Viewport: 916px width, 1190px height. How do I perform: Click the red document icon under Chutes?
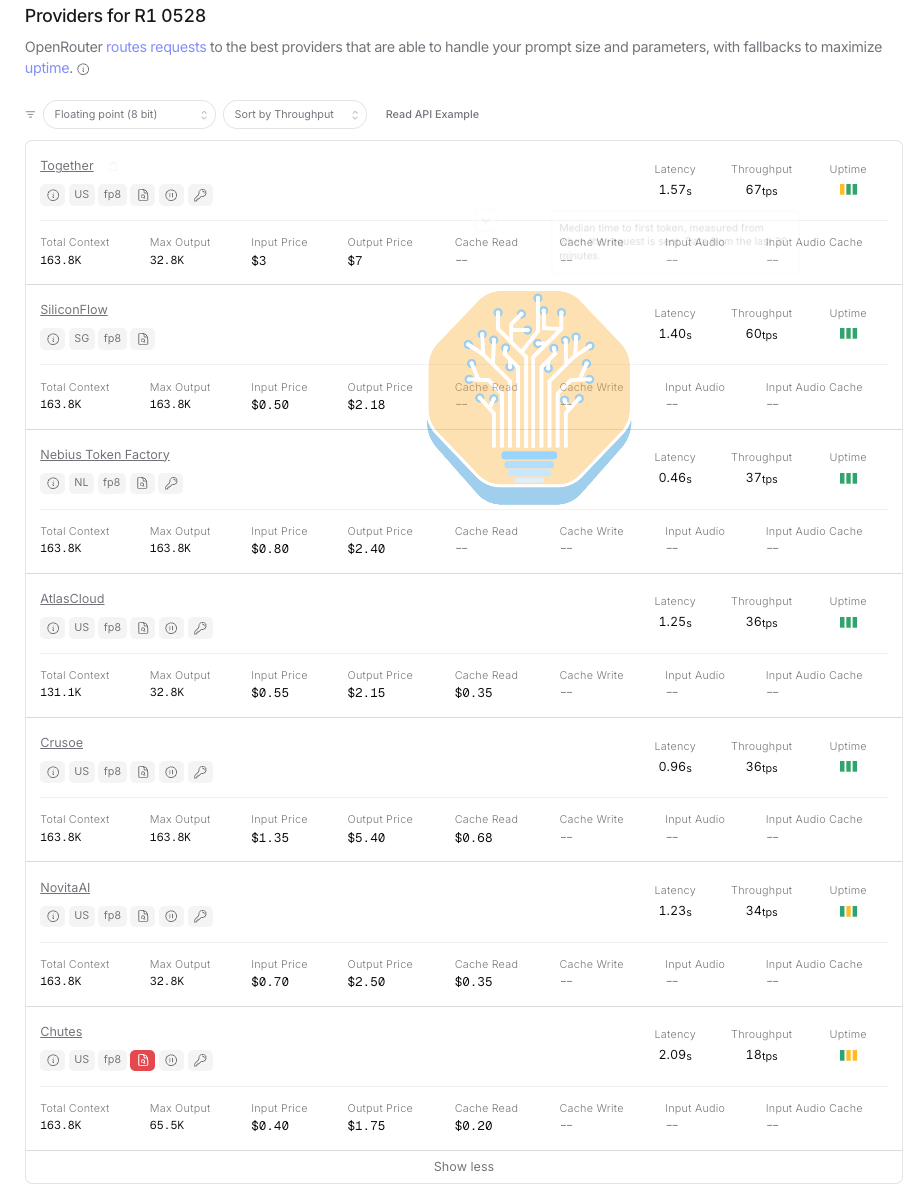tap(142, 1060)
